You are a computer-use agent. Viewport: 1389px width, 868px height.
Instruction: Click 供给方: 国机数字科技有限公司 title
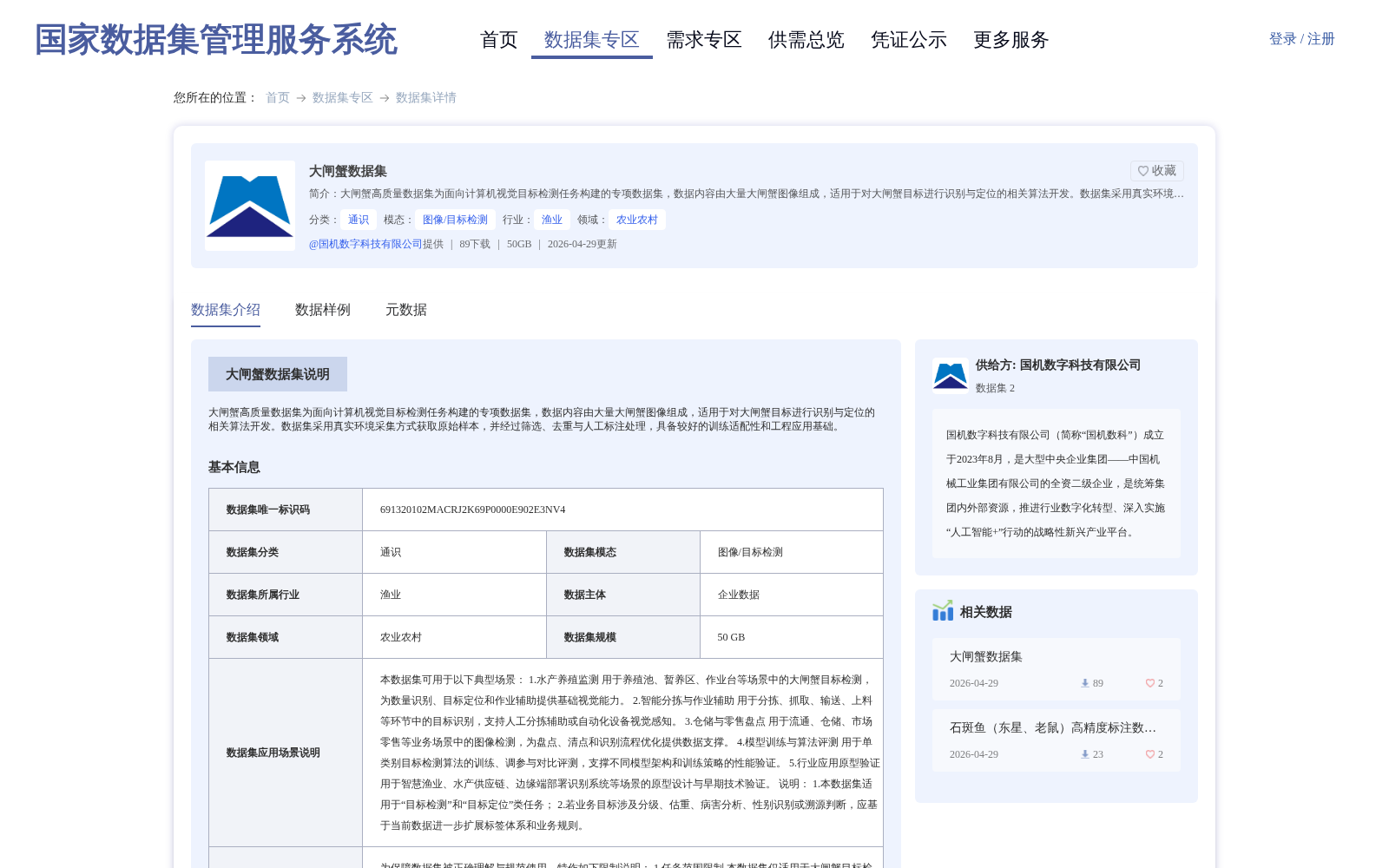pyautogui.click(x=1058, y=365)
